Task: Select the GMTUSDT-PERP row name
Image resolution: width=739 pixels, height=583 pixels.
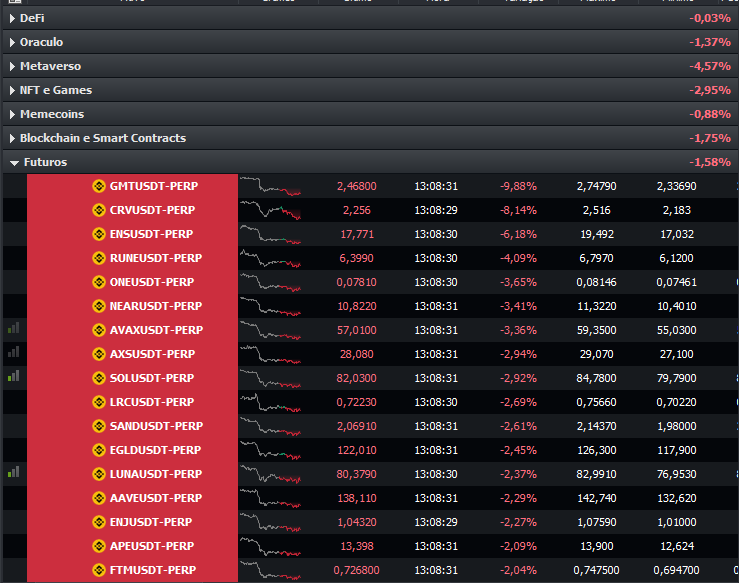Action: click(154, 186)
